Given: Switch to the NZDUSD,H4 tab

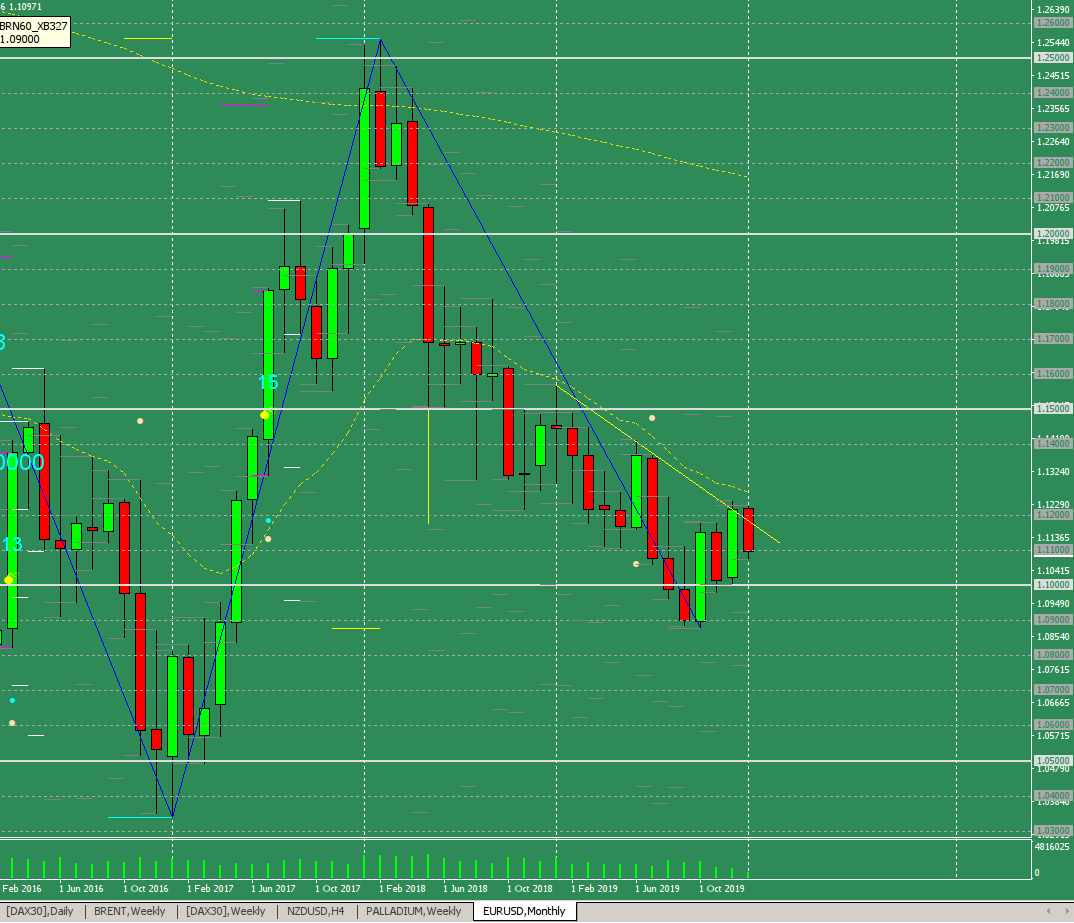Looking at the screenshot, I should tap(316, 911).
